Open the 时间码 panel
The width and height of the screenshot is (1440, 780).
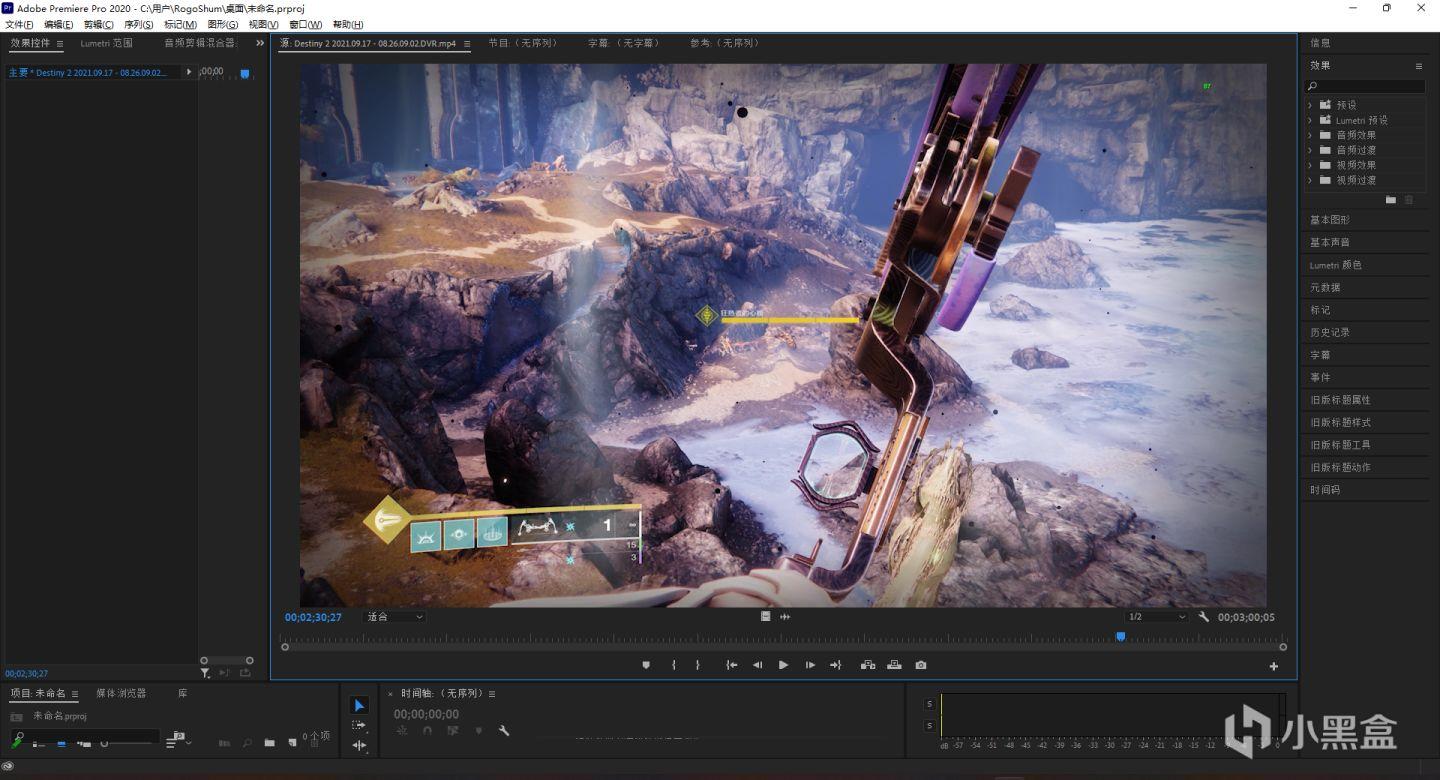[x=1325, y=490]
